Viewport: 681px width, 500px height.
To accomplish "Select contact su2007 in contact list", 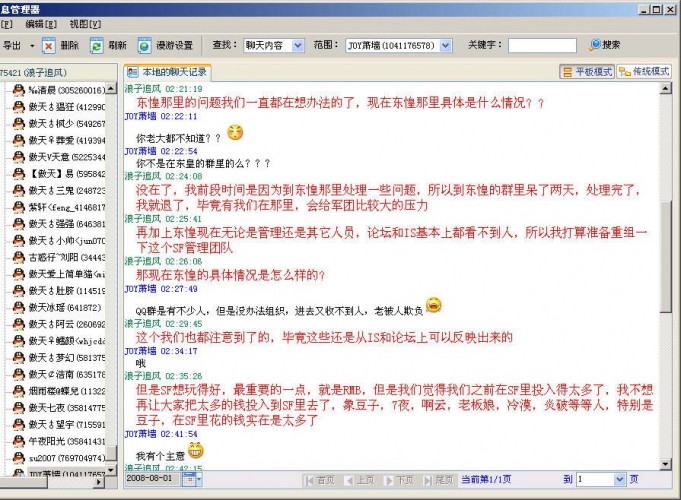I will pyautogui.click(x=58, y=457).
